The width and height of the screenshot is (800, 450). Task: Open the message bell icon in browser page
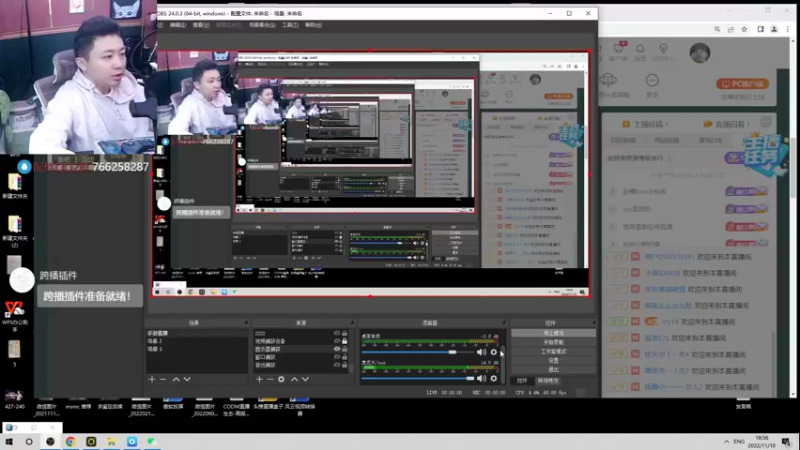[x=640, y=49]
